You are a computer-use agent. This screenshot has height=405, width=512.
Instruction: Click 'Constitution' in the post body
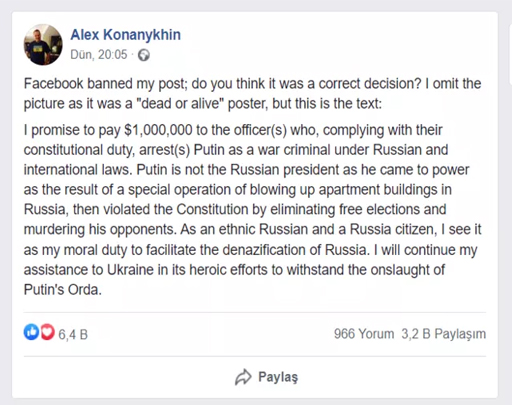pos(212,210)
